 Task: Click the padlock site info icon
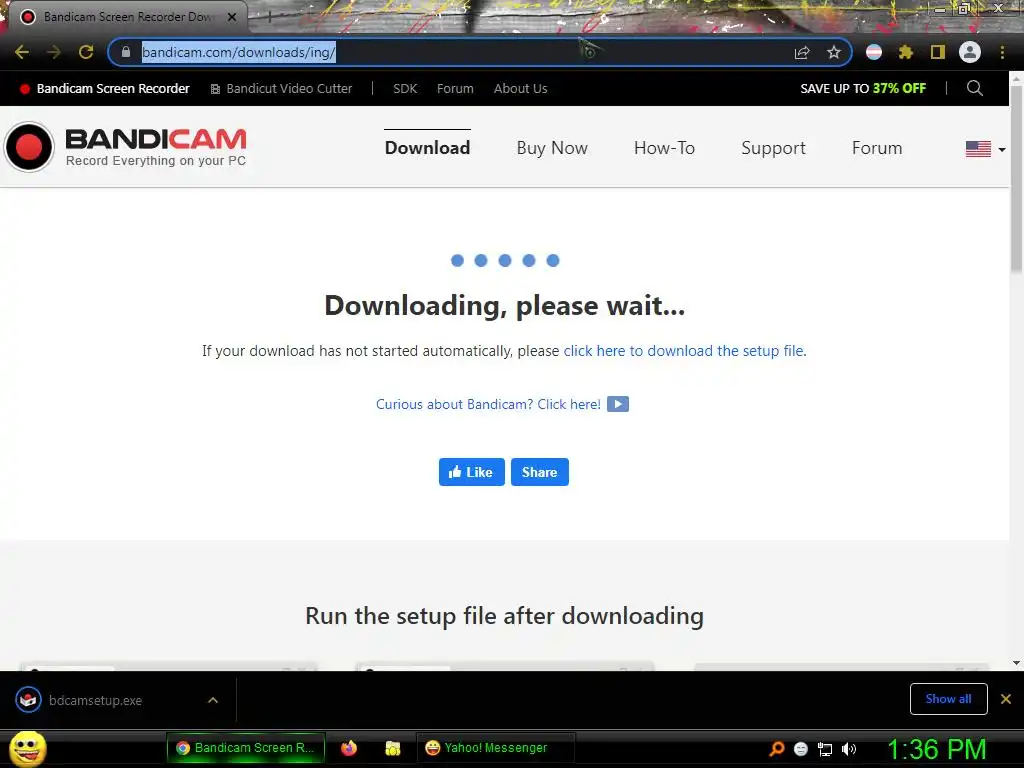coord(126,52)
